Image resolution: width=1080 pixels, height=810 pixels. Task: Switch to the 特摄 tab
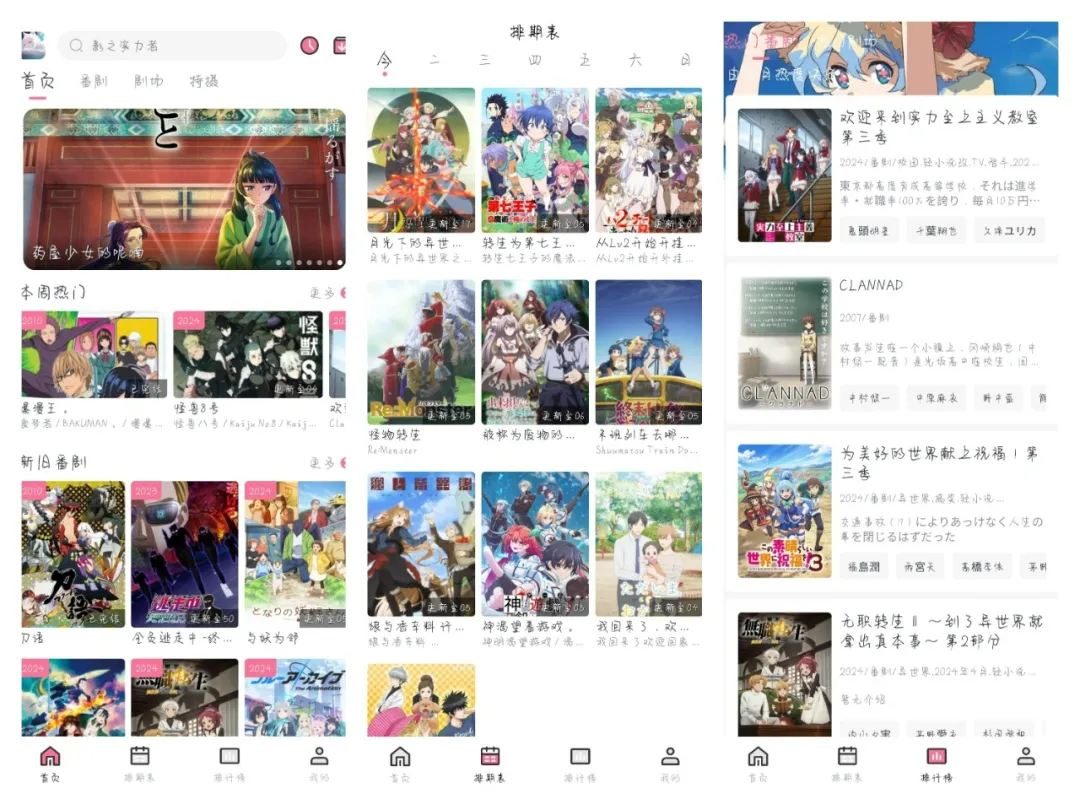[x=205, y=81]
